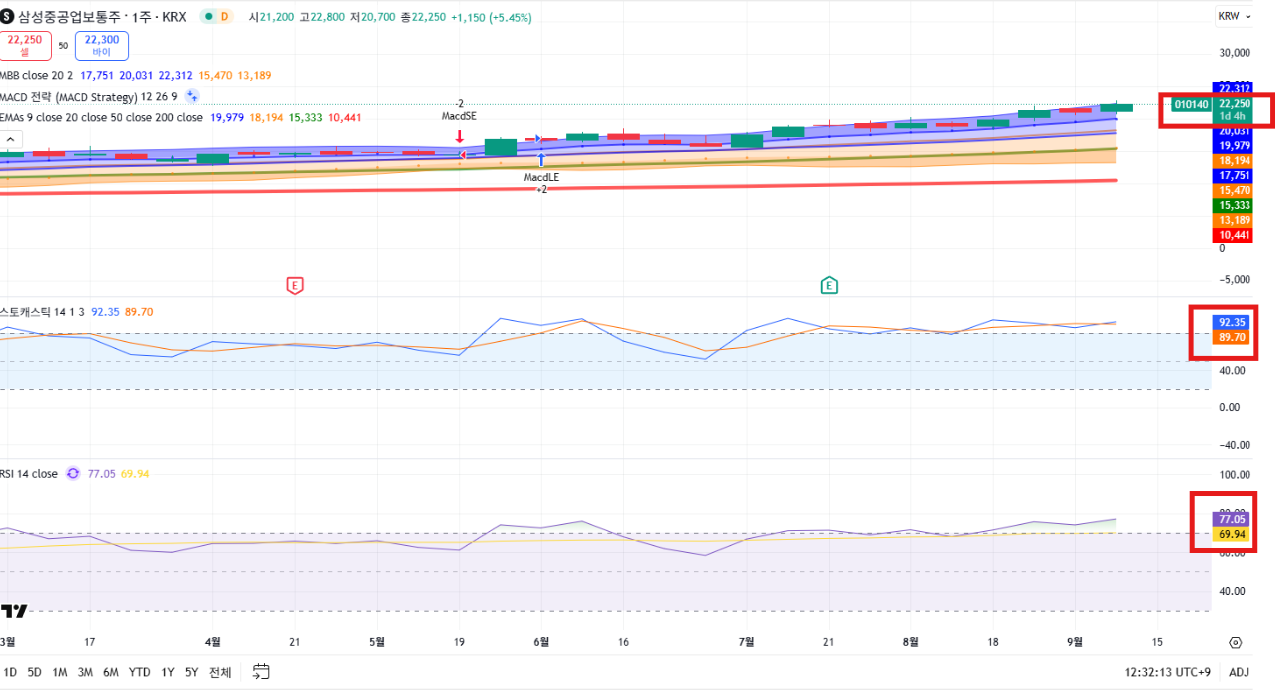Click the 18,194 orange price label

click(1232, 160)
